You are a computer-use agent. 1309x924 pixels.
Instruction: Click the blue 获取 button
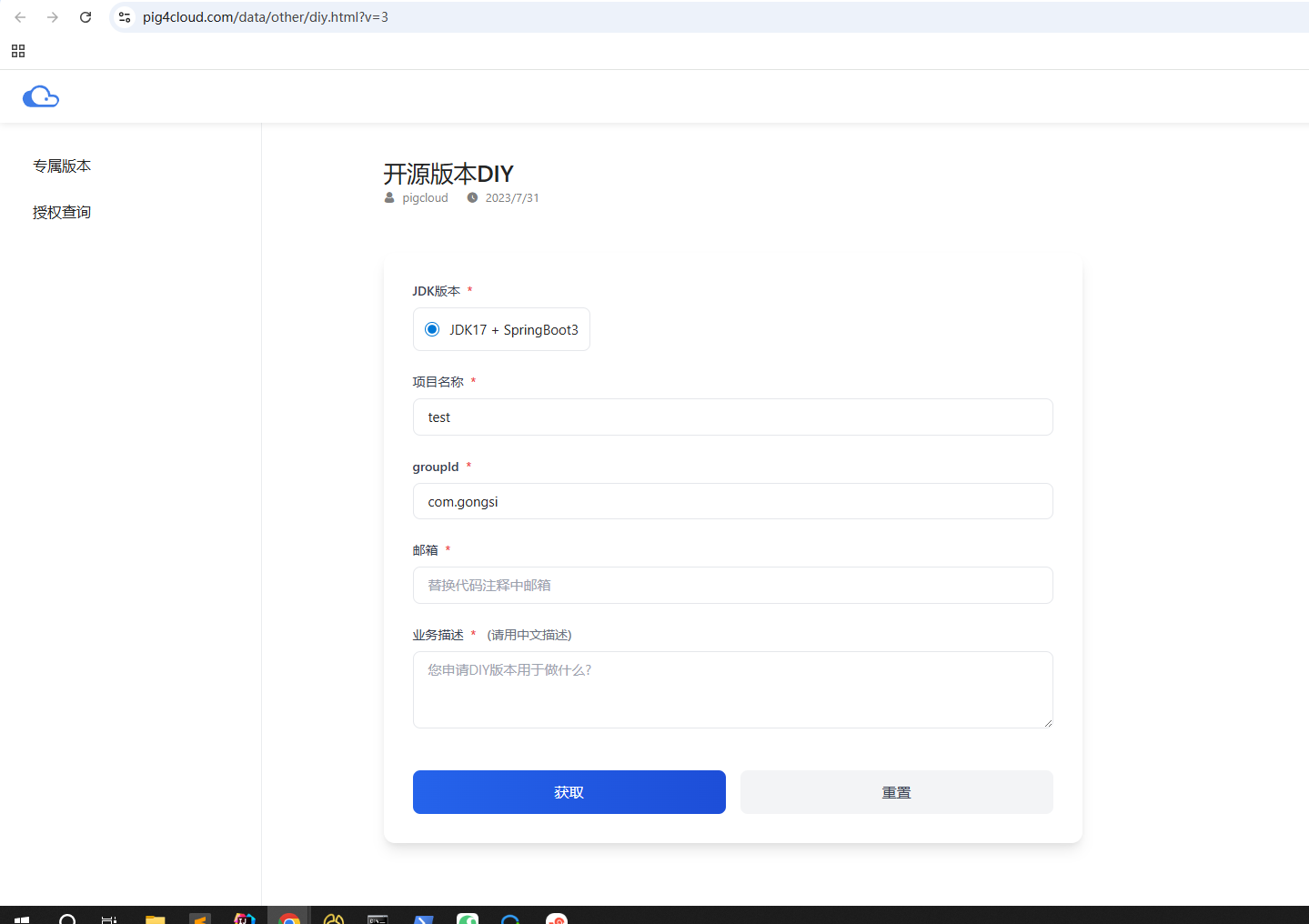coord(569,792)
